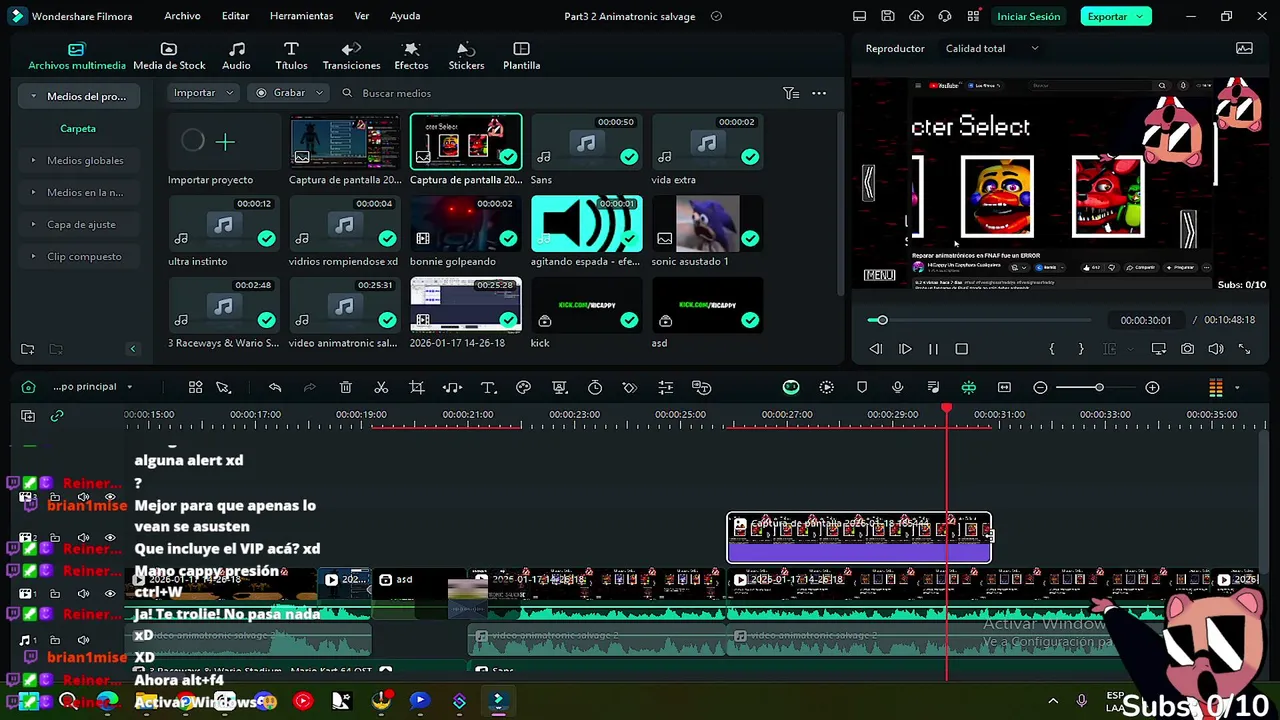Toggle timeline link icon below toolbar
Image resolution: width=1280 pixels, height=720 pixels.
(57, 416)
